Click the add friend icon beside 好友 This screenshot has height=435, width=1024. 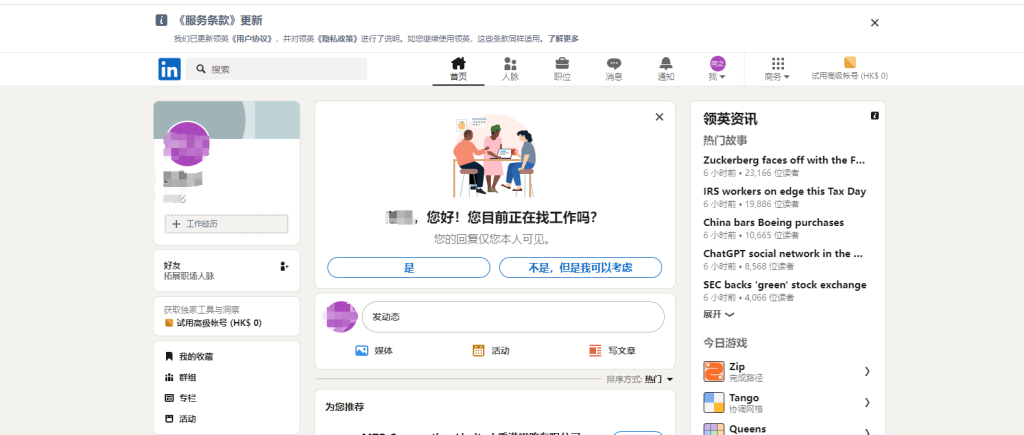(284, 266)
